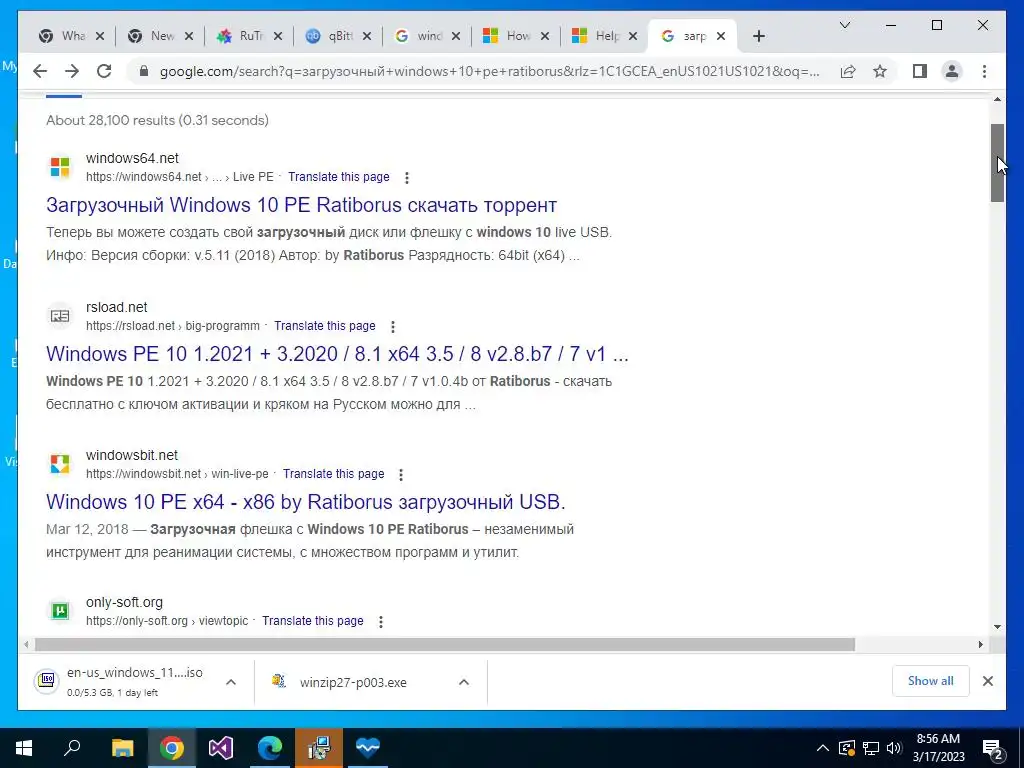1024x768 pixels.
Task: Open volume control in system tray
Action: (894, 748)
